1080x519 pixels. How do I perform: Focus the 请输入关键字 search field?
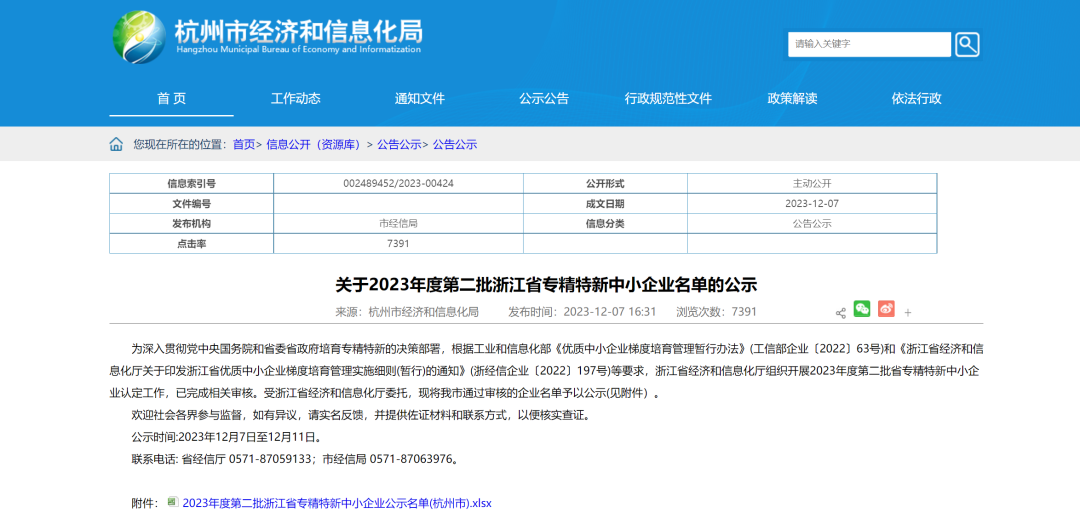[x=868, y=44]
